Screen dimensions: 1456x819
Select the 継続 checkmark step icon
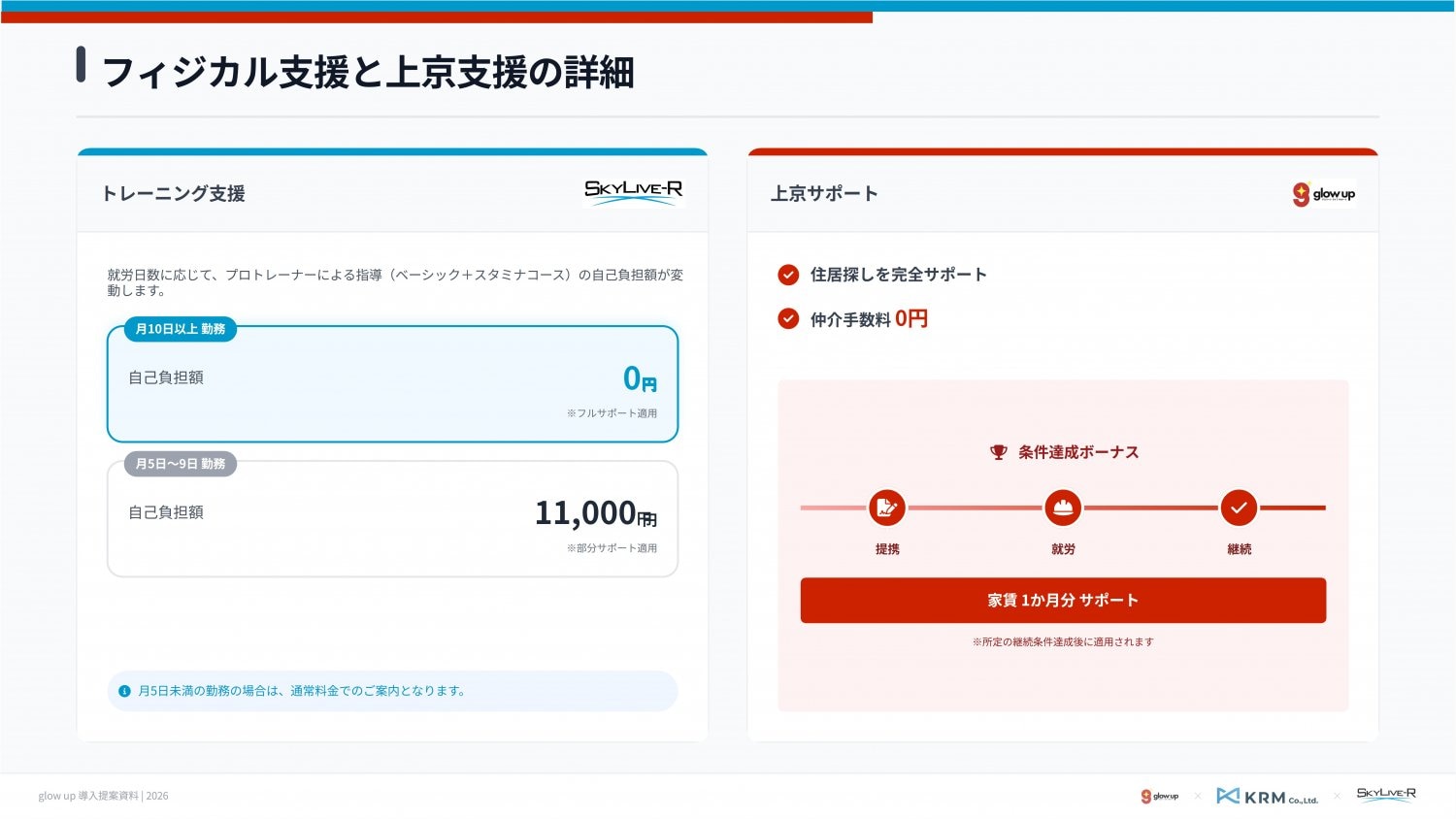(x=1239, y=508)
